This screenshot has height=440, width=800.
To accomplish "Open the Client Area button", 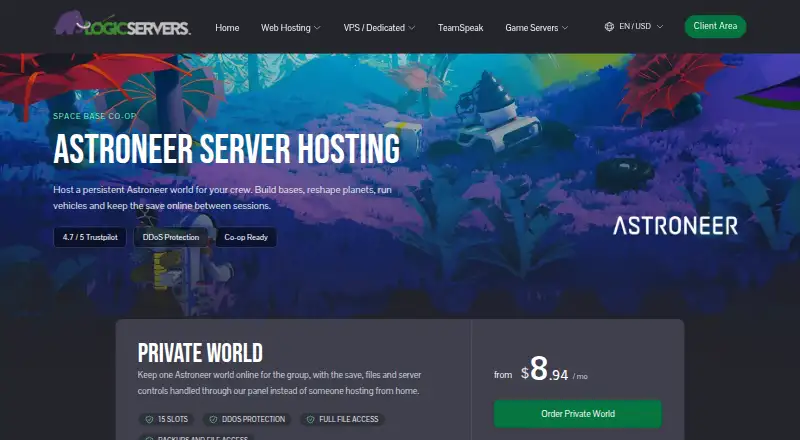I will 715,26.
